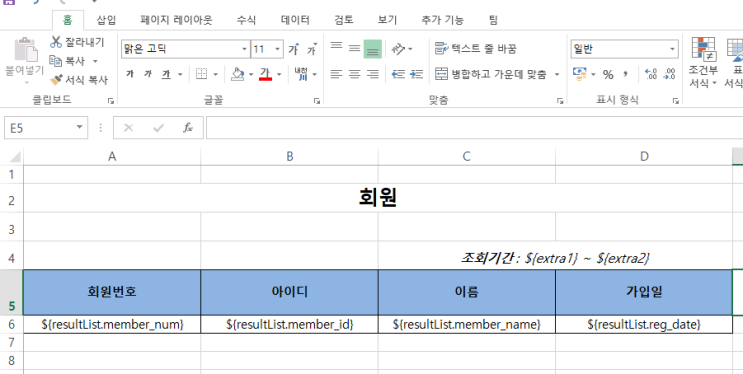Apply fill color bucket

coord(237,74)
